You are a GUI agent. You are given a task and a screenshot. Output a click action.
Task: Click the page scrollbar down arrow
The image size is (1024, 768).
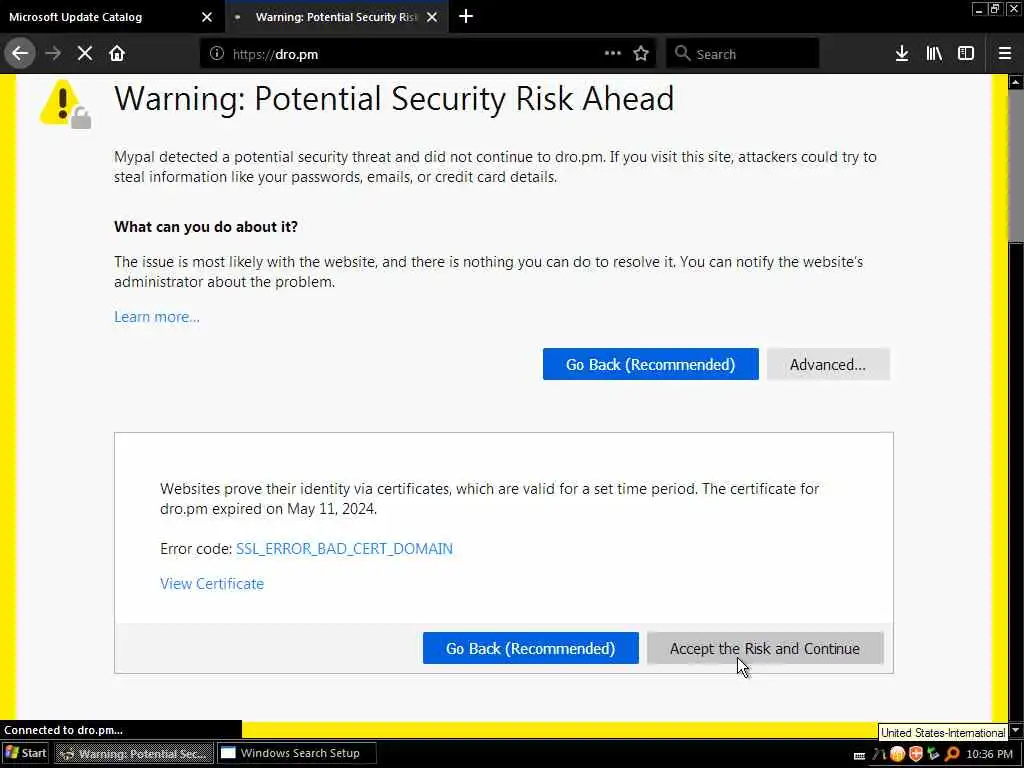coord(1016,729)
